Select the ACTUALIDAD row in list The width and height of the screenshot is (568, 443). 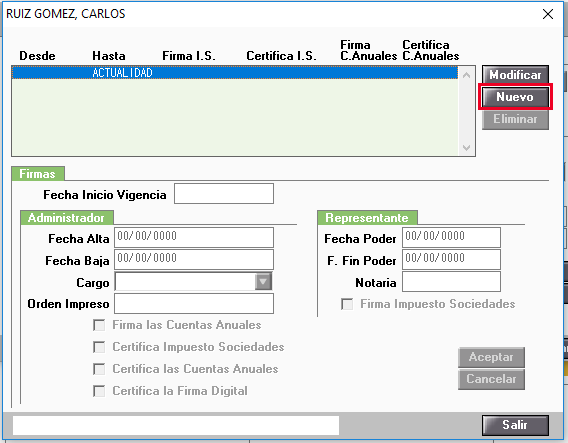[x=235, y=72]
